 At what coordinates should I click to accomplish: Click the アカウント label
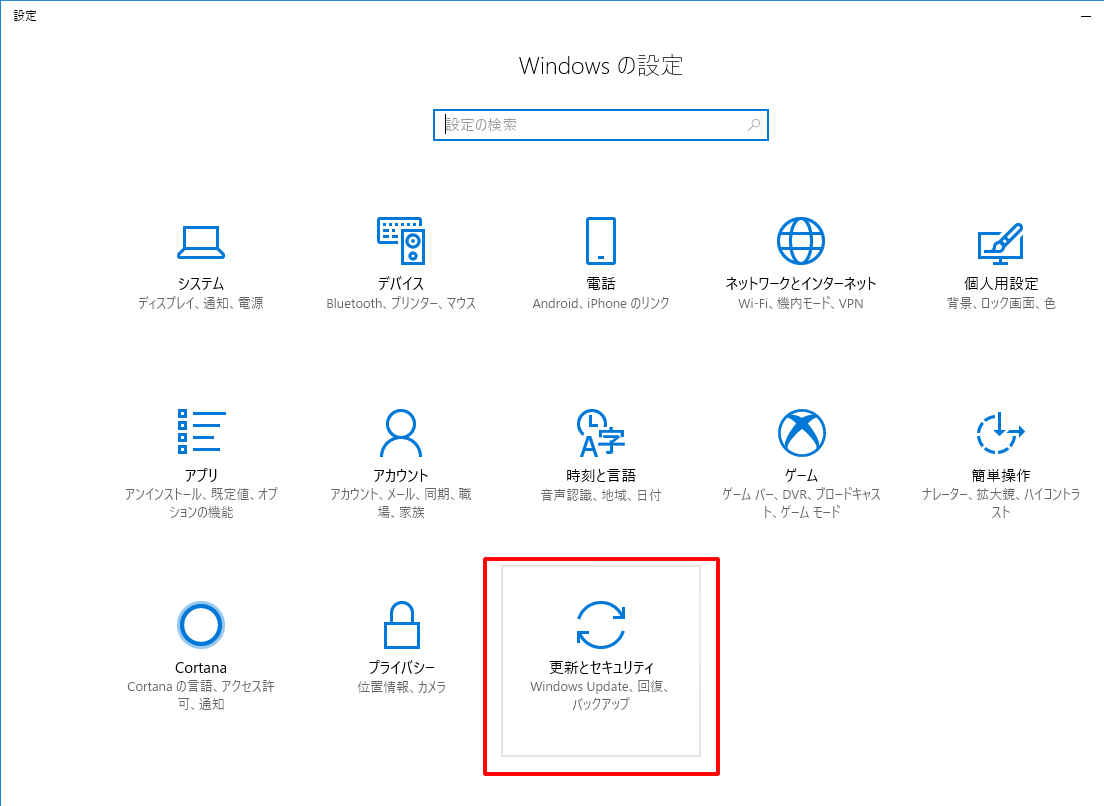pos(401,475)
